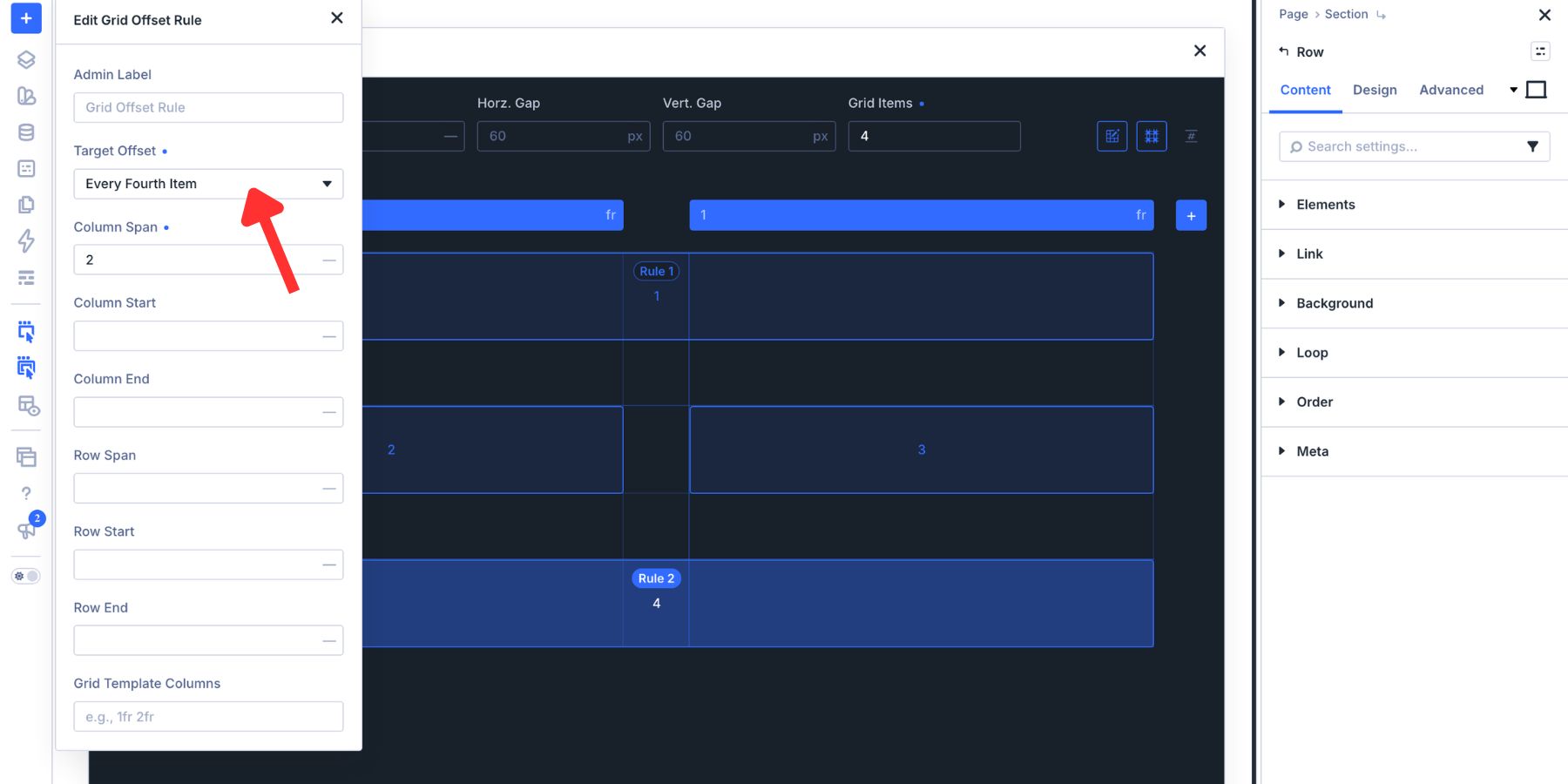Close the grid editor modal
The image size is (1568, 784).
[x=1200, y=51]
